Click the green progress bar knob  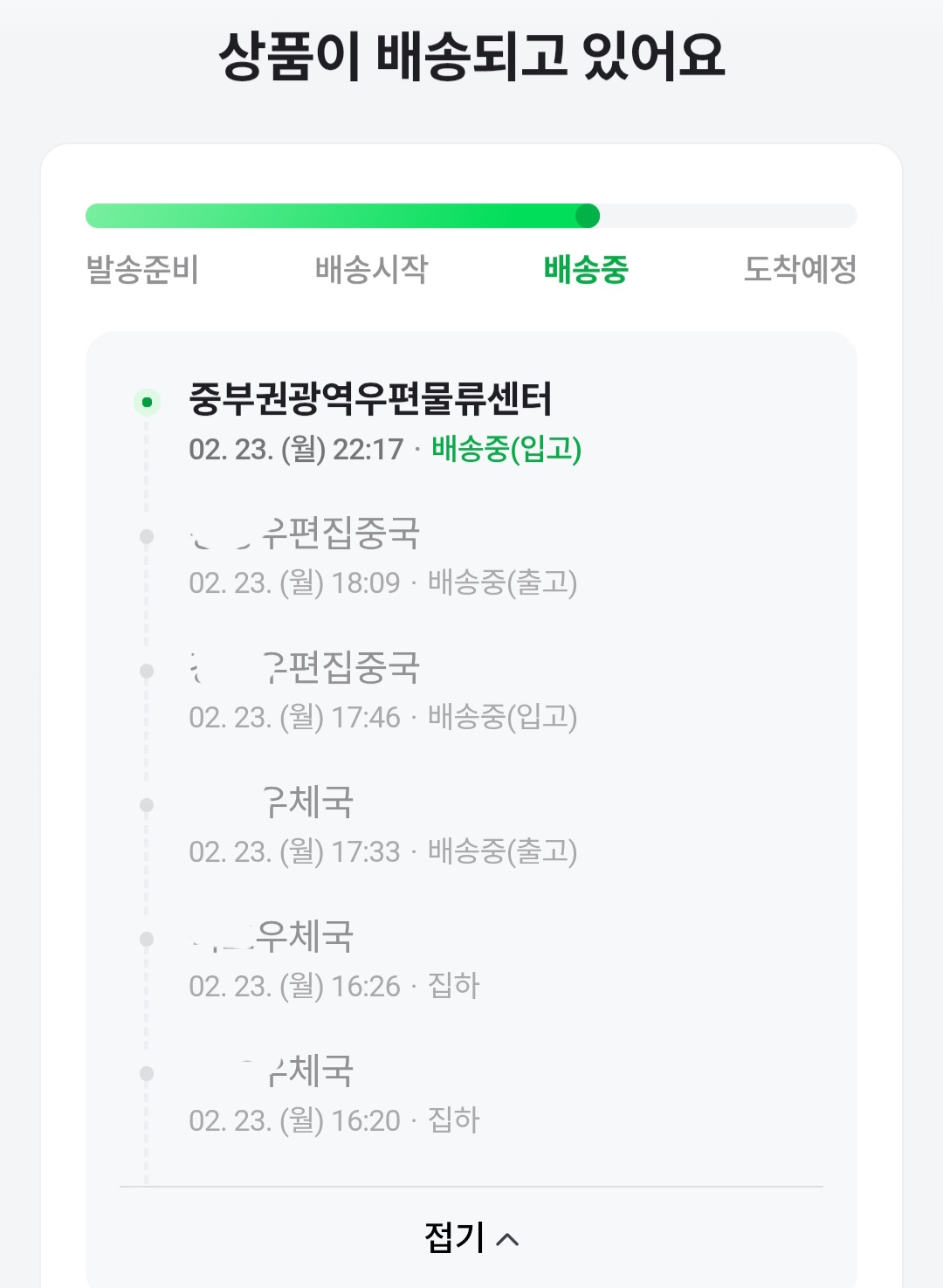[x=588, y=216]
